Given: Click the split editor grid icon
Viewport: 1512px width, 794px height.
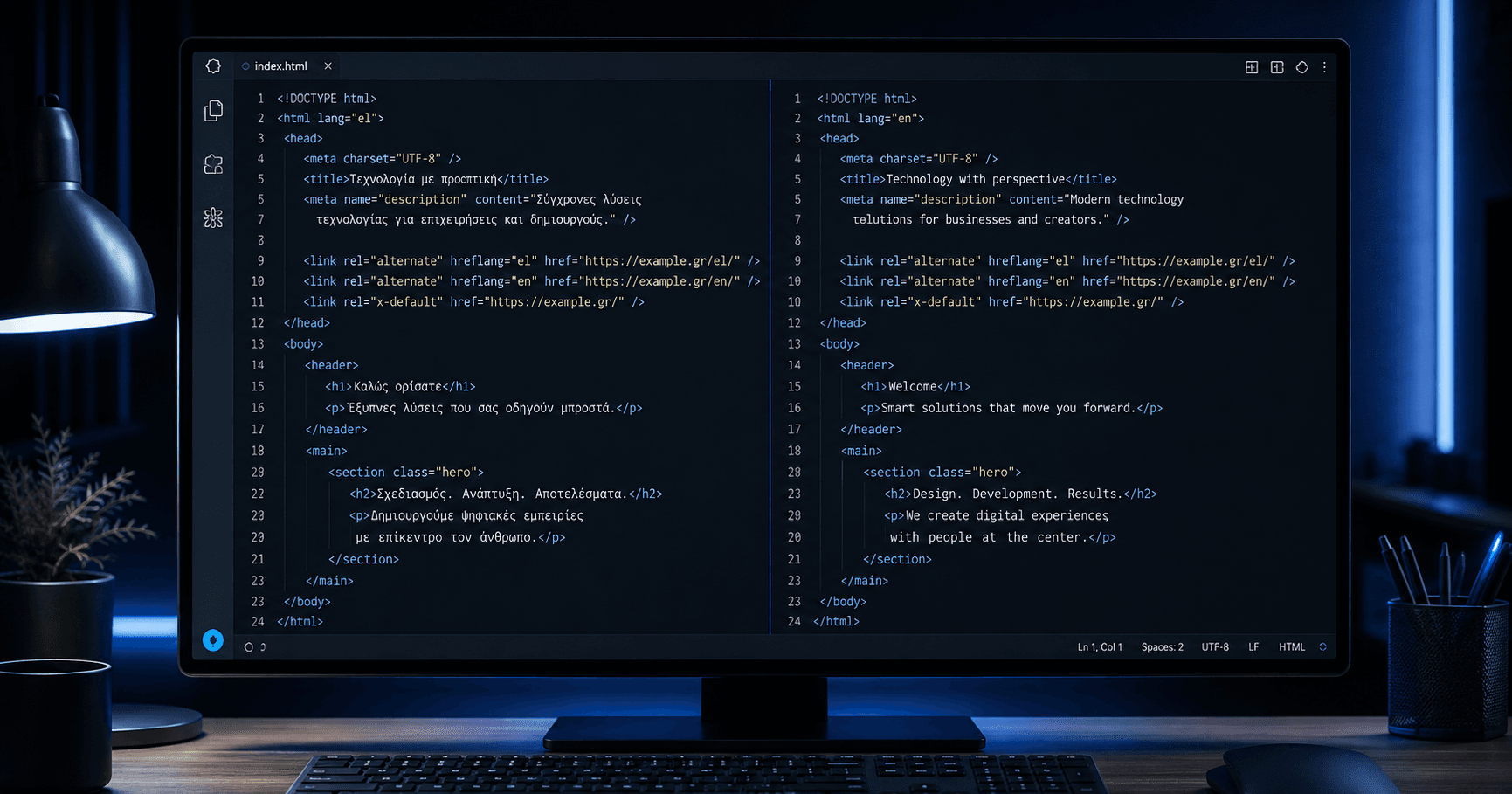Looking at the screenshot, I should pos(1252,67).
